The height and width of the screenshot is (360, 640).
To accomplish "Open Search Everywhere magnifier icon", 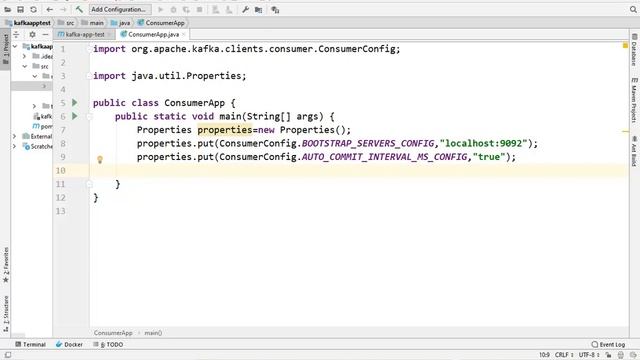I will click(x=633, y=9).
